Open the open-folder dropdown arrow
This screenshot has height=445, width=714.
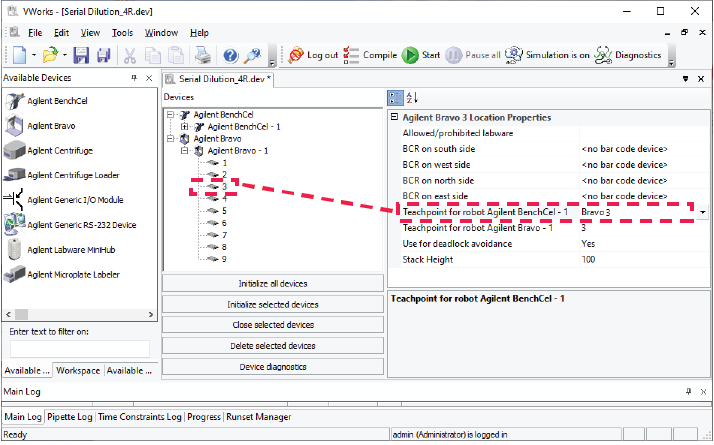click(x=65, y=55)
